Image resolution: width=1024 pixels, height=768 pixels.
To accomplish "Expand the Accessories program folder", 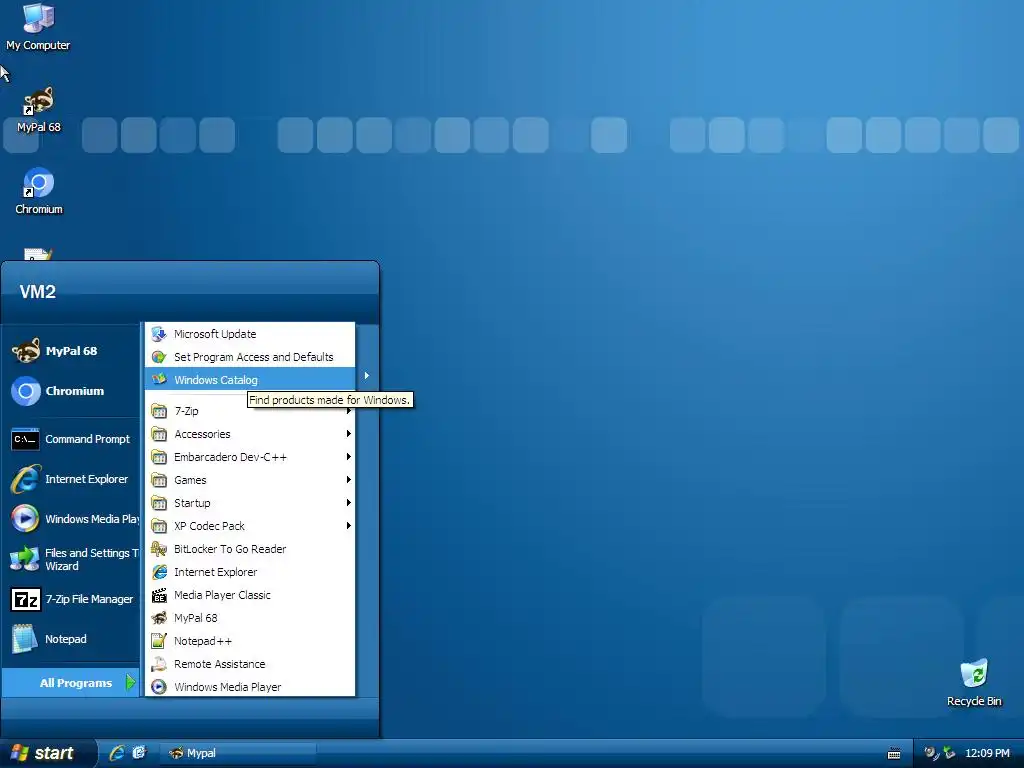I will [x=250, y=434].
